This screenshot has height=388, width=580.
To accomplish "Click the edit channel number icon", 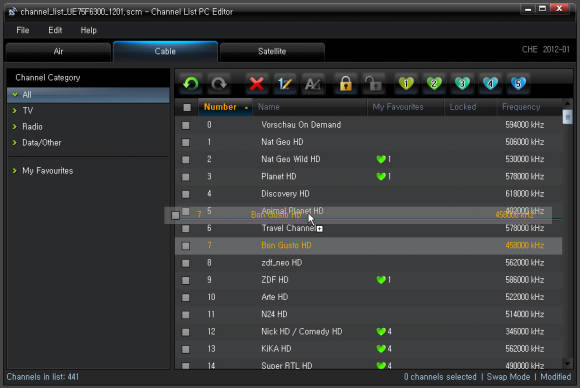I will coord(284,84).
